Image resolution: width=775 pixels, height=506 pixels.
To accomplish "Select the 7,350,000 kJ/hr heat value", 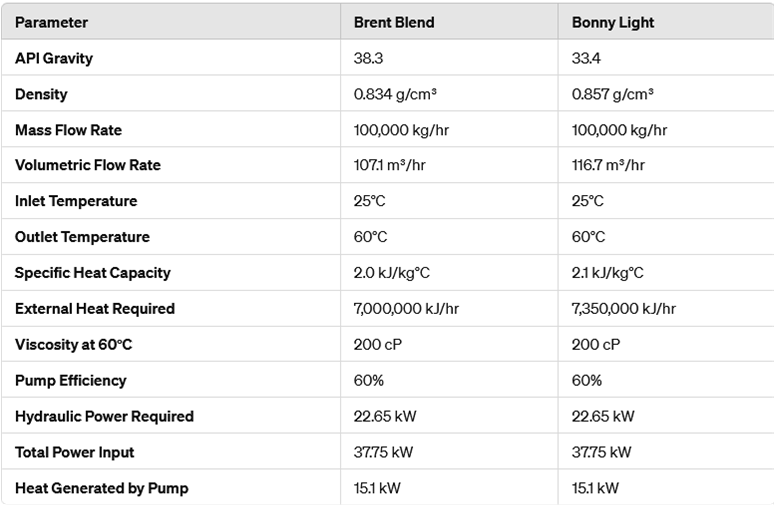I will 624,309.
